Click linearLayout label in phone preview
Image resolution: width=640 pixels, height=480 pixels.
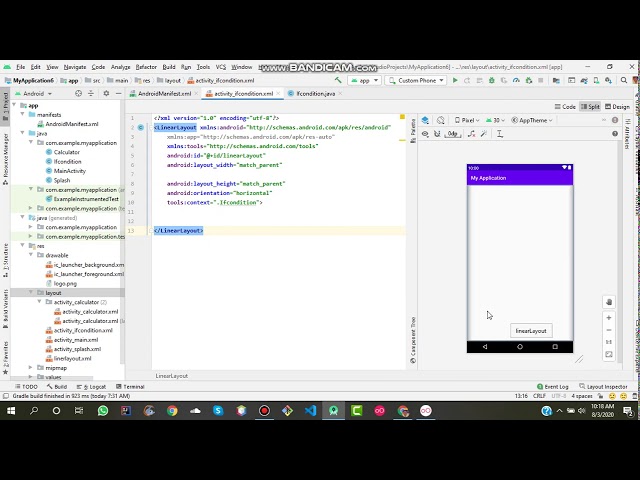coord(531,331)
